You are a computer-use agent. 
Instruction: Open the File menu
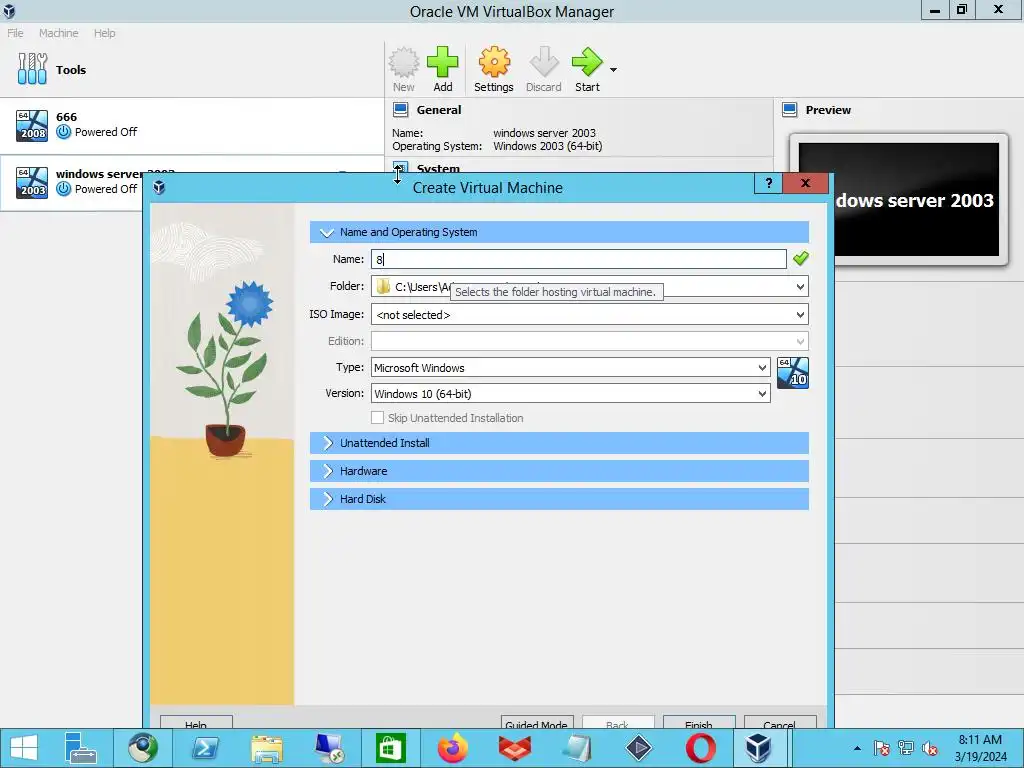coord(15,33)
